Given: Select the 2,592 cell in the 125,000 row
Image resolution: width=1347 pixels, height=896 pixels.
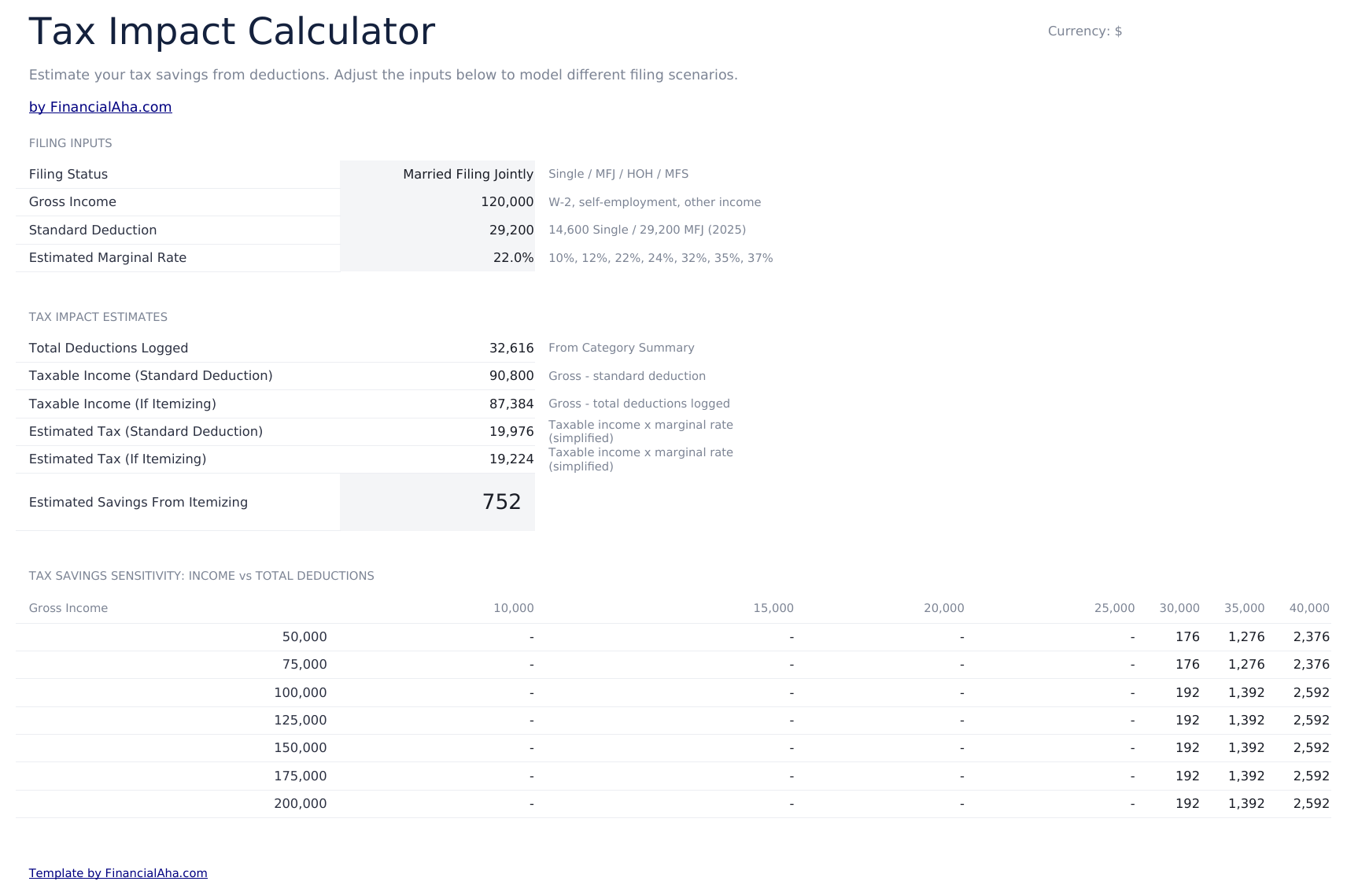Looking at the screenshot, I should click(1312, 721).
